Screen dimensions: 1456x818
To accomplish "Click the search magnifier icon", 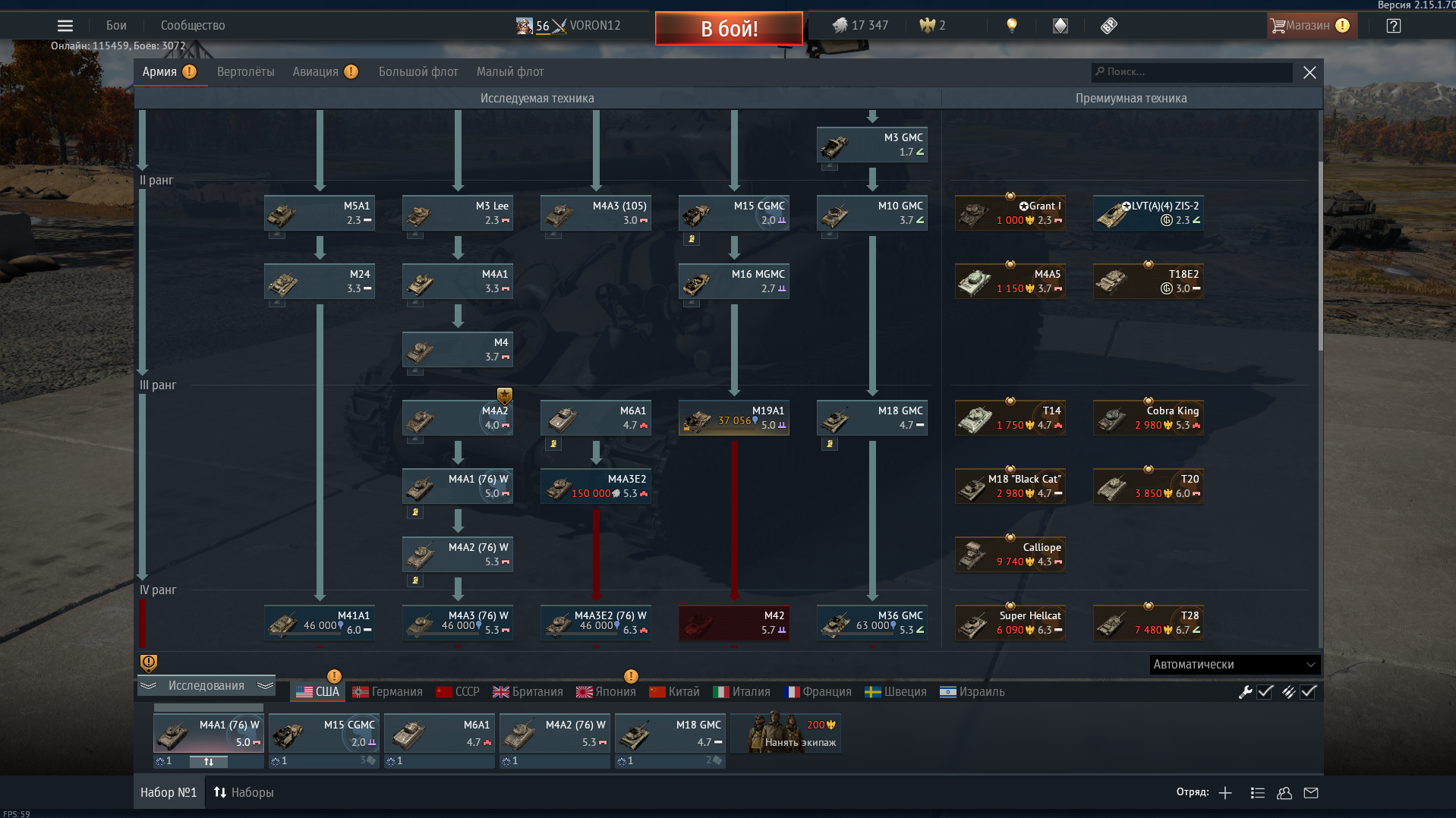I will click(1099, 71).
